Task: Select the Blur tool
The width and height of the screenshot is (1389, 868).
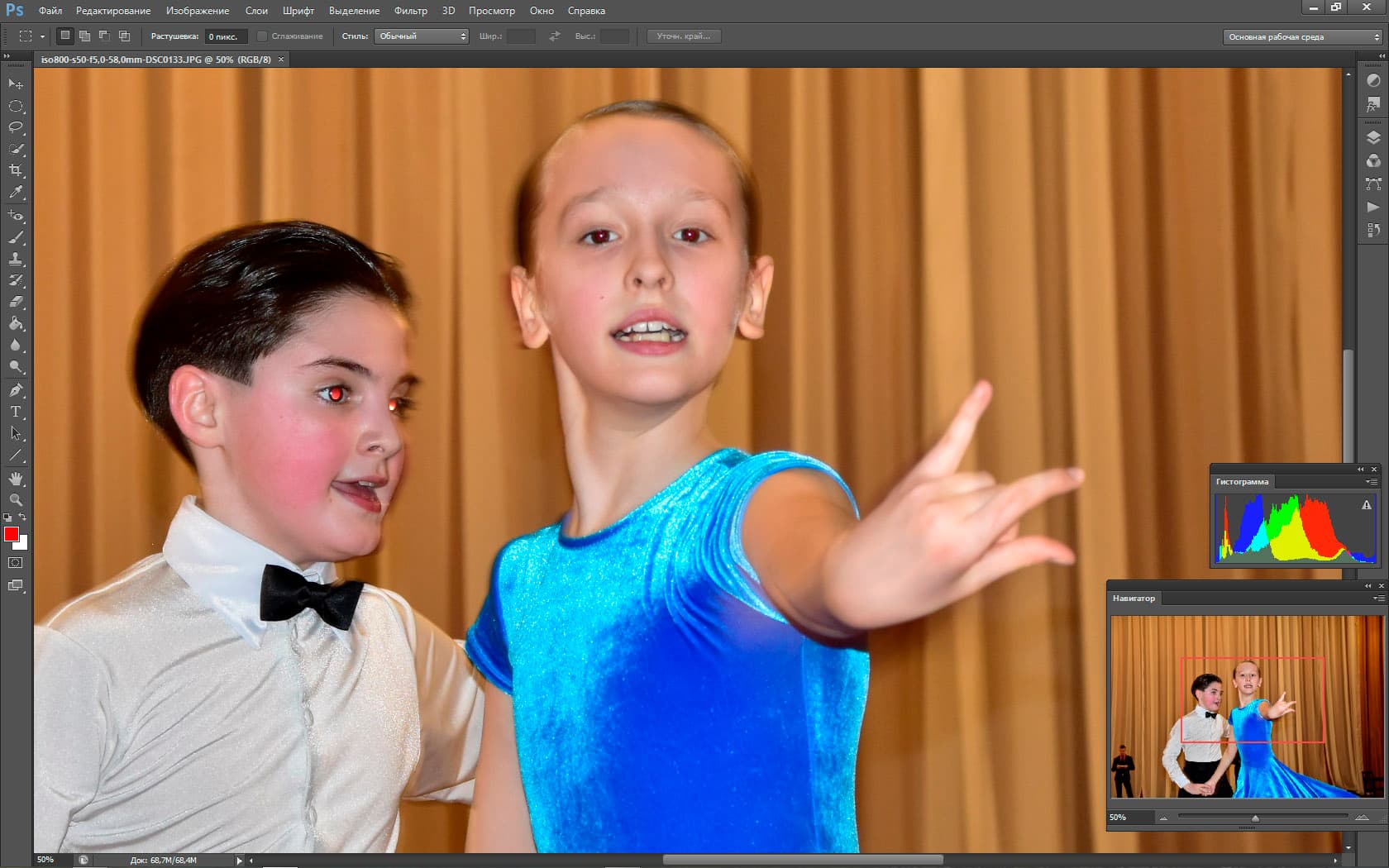Action: pos(16,345)
